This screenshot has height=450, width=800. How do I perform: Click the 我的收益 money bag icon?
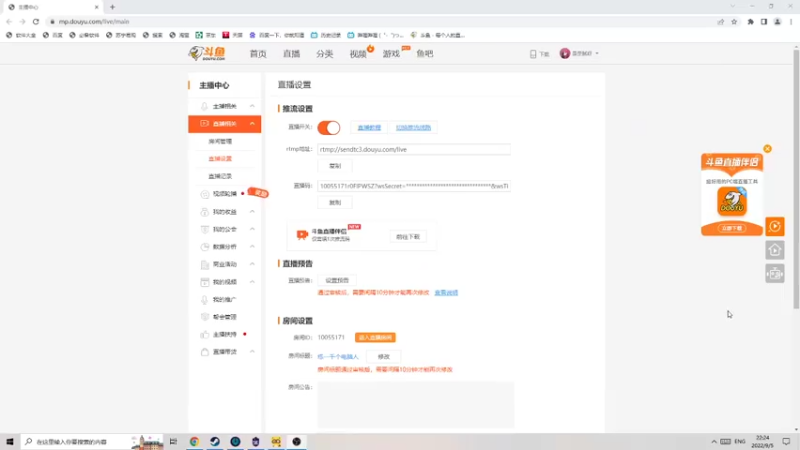[205, 212]
